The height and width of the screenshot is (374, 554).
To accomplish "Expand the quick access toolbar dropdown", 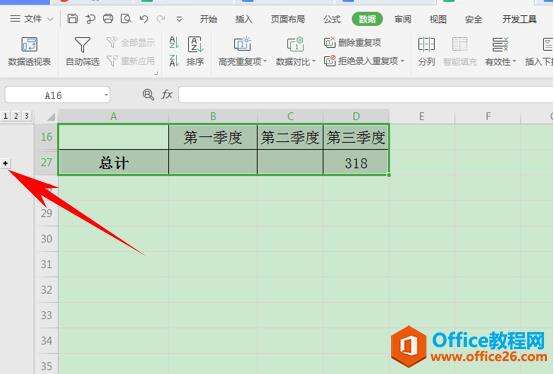I will (x=179, y=19).
